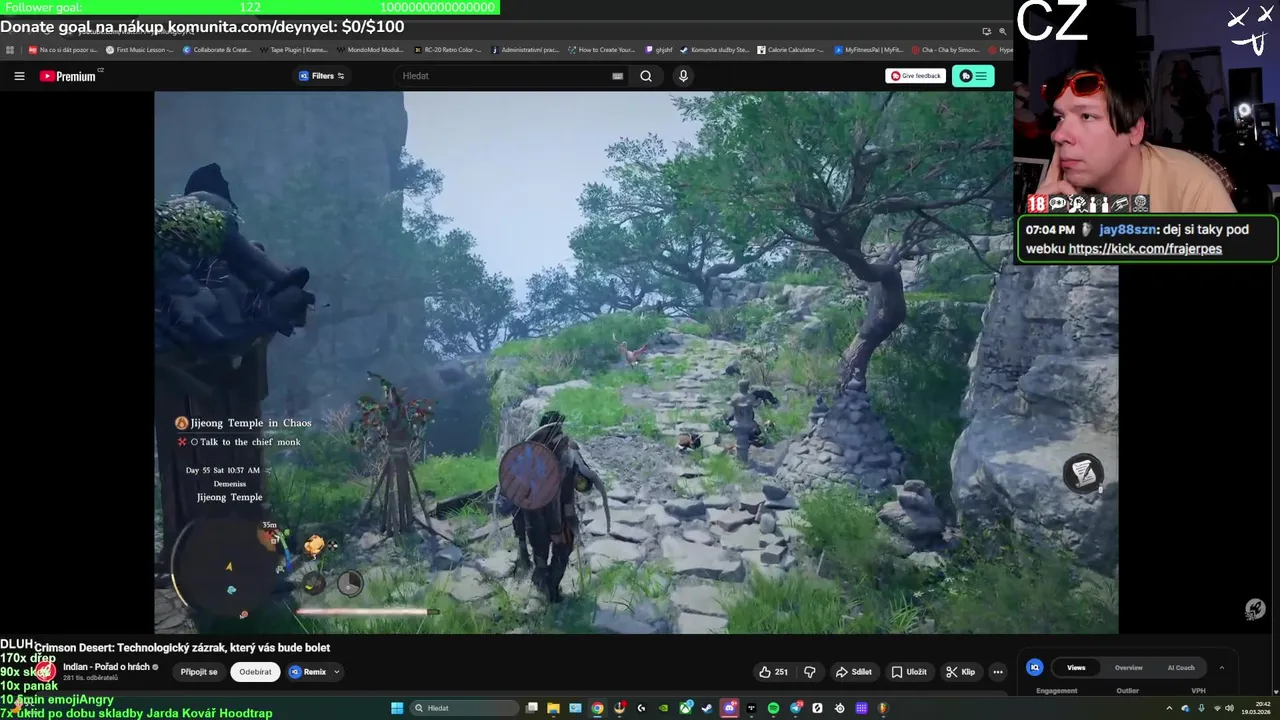Click the Outlier column label in analytics
This screenshot has width=1280, height=720.
(x=1127, y=690)
